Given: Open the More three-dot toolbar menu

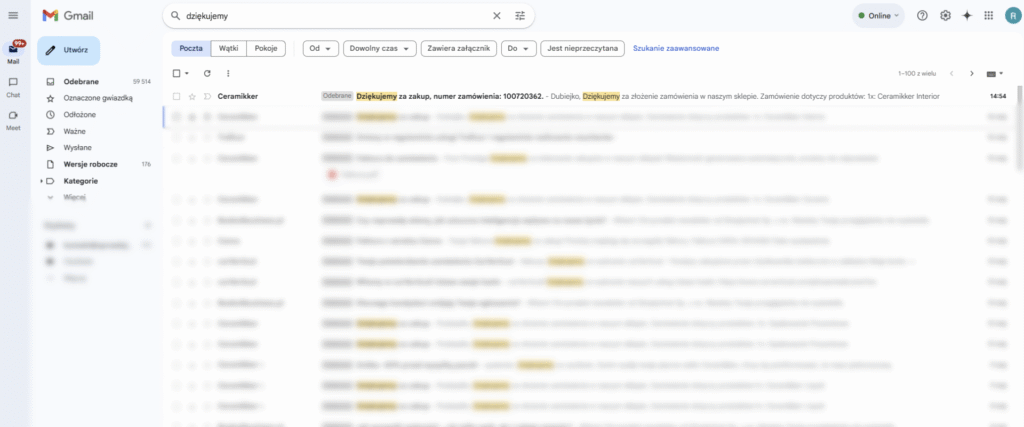Looking at the screenshot, I should tap(228, 74).
